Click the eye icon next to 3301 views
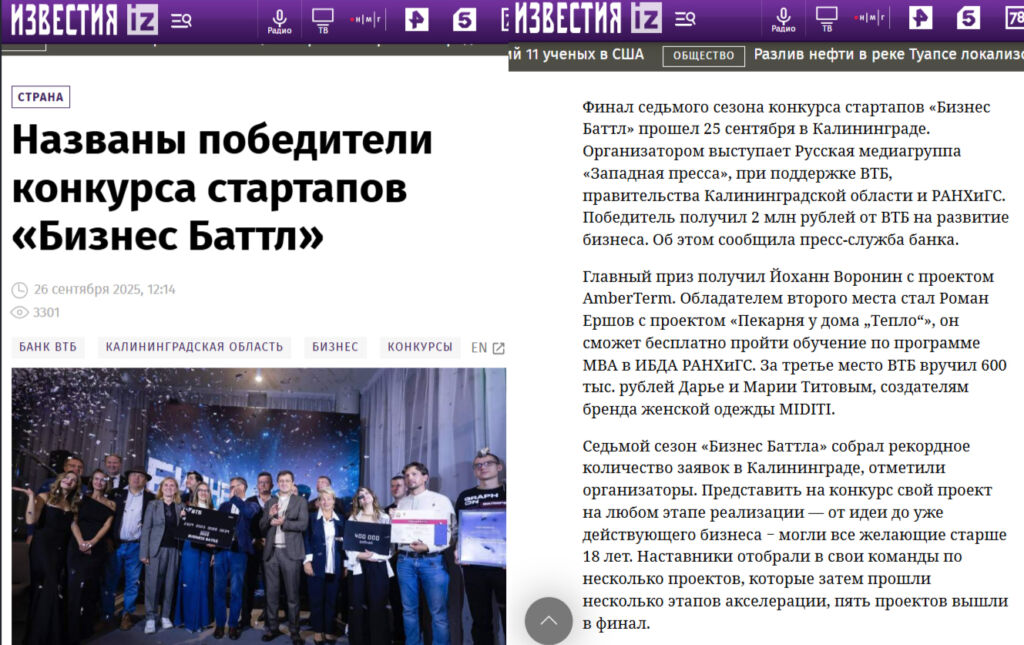 pos(20,313)
